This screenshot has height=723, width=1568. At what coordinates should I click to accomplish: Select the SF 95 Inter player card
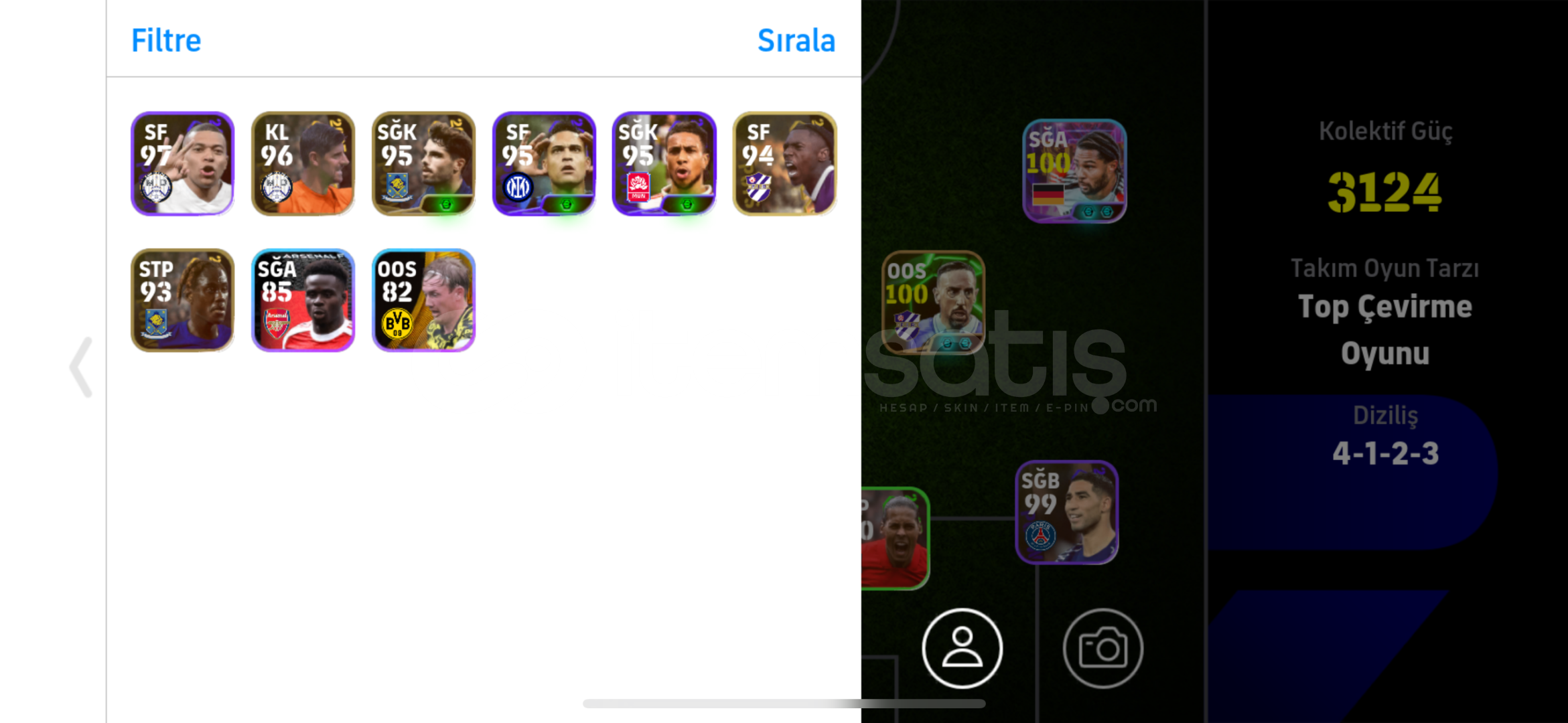(544, 163)
